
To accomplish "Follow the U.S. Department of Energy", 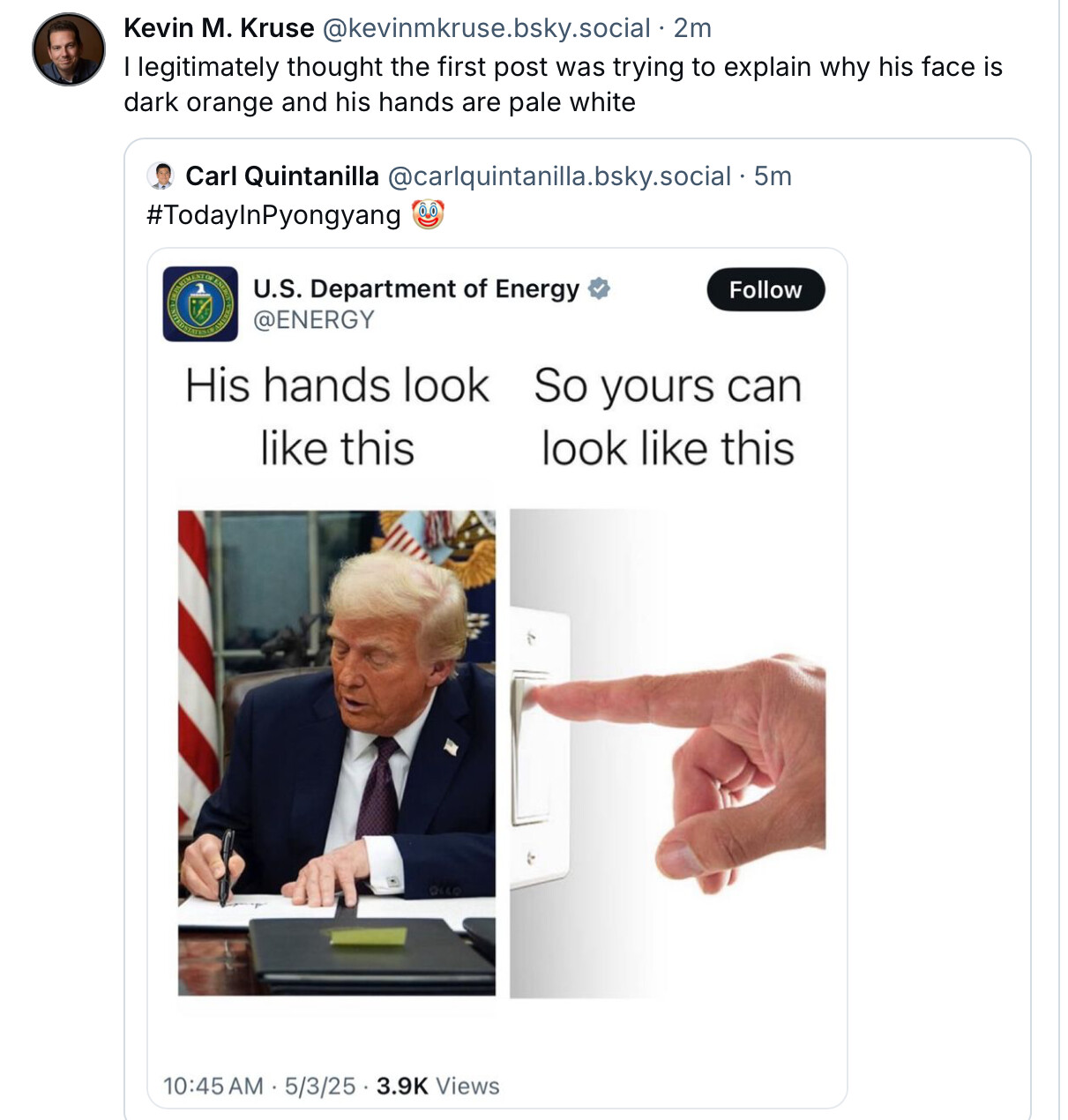I will click(766, 289).
